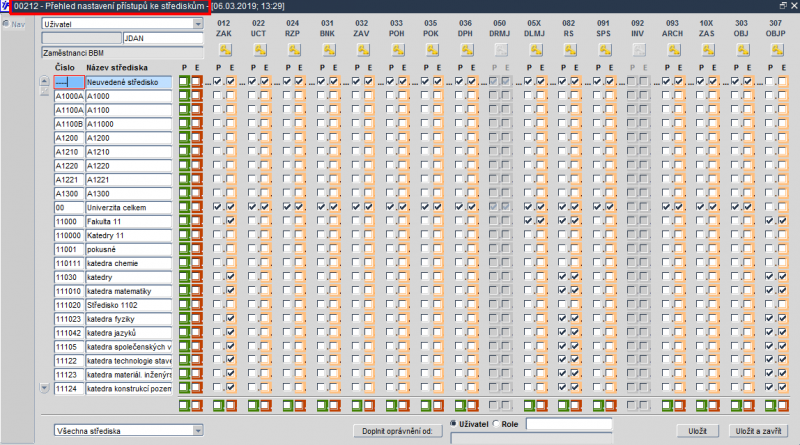The width and height of the screenshot is (800, 445).
Task: Click the key icon under 05X DLMJ
Action: tap(535, 50)
